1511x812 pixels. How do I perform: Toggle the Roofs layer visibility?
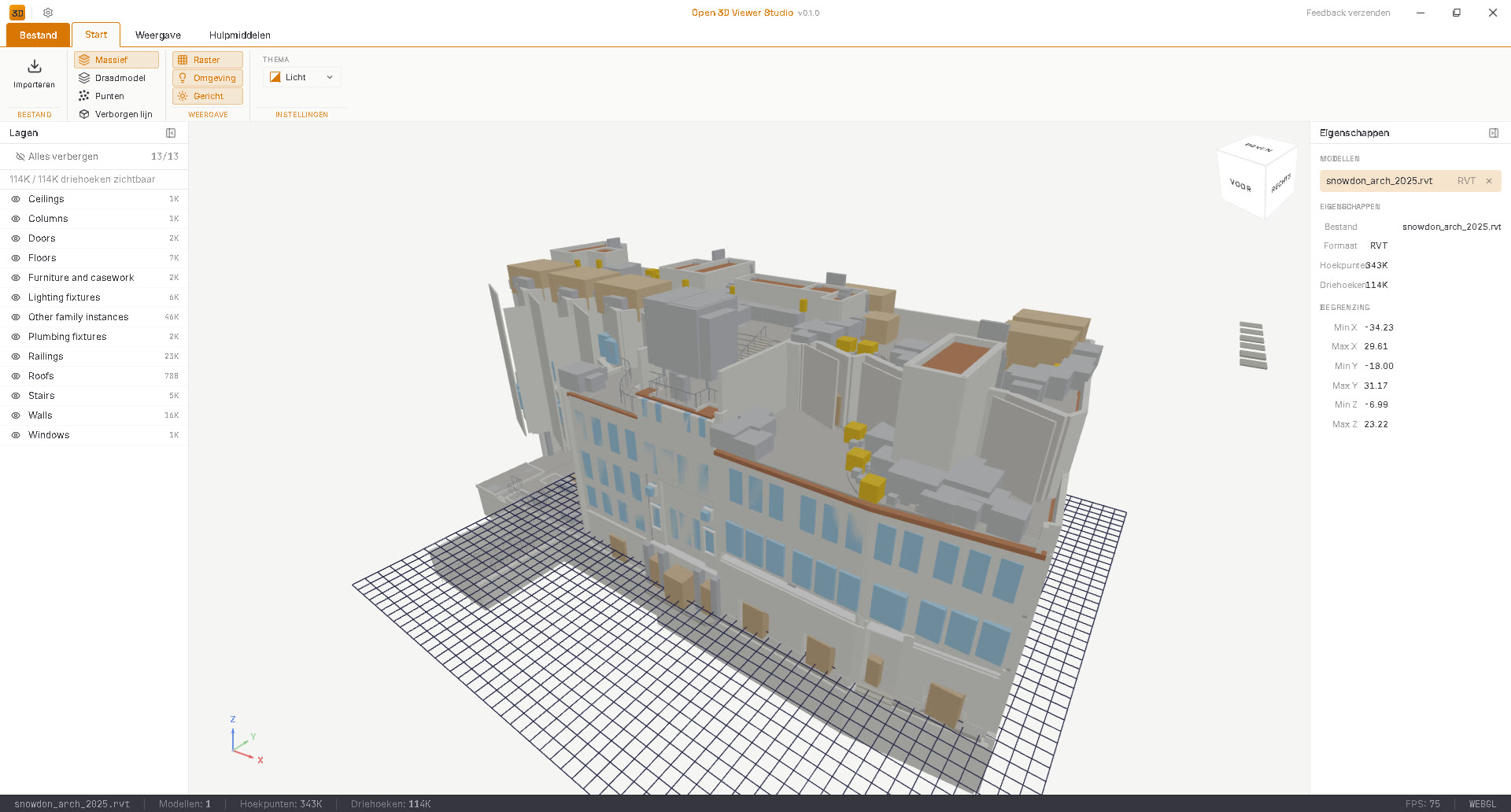click(16, 376)
